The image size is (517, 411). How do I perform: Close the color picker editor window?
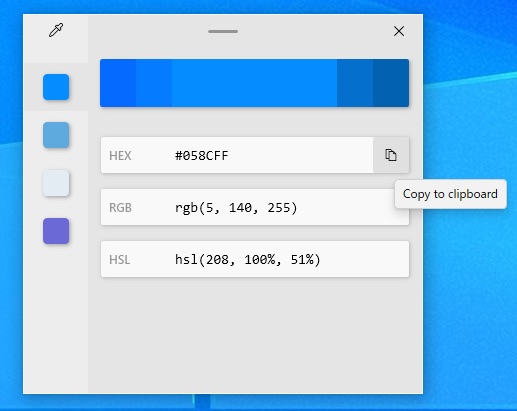coord(399,31)
